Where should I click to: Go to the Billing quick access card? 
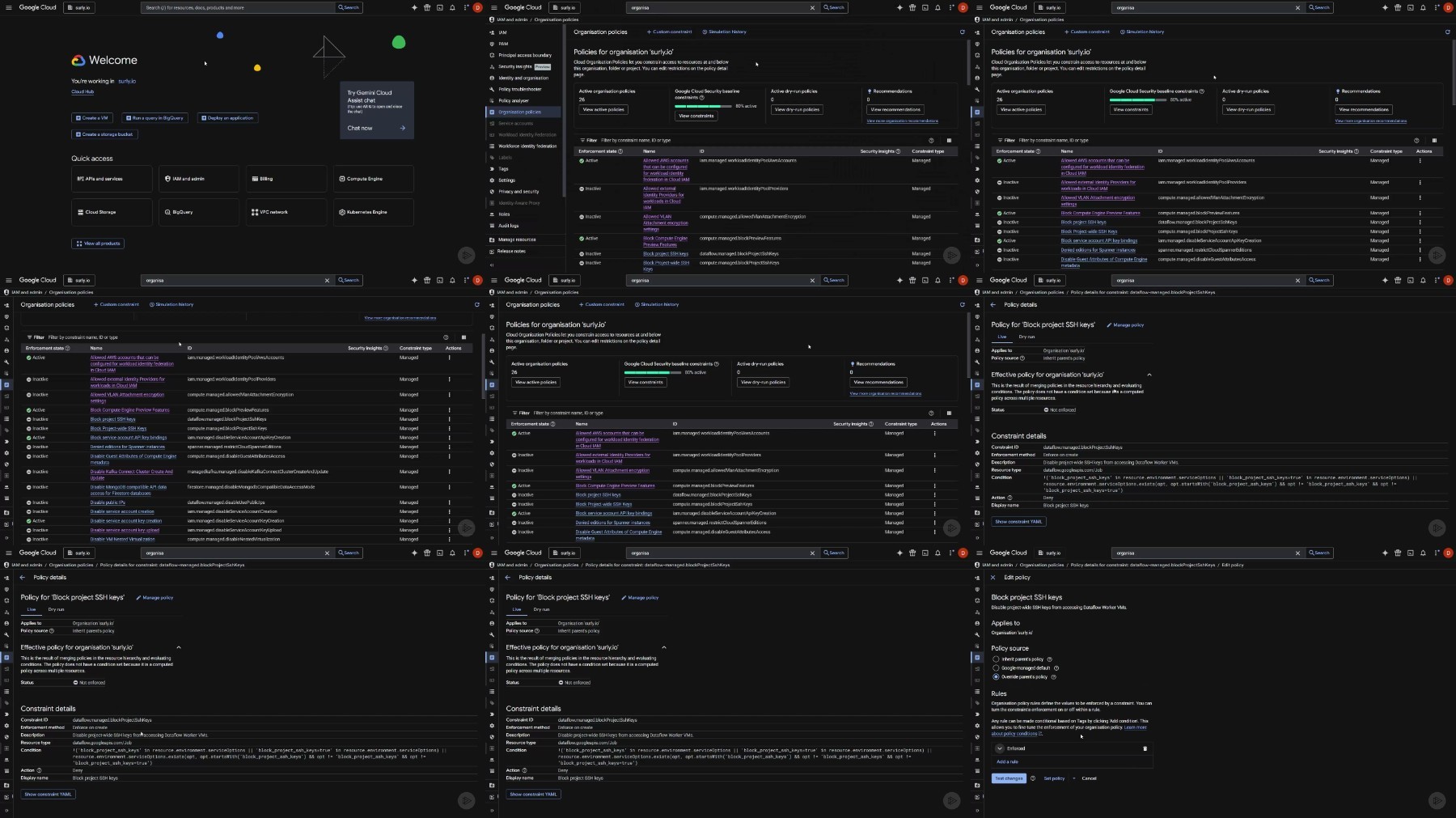click(x=286, y=179)
